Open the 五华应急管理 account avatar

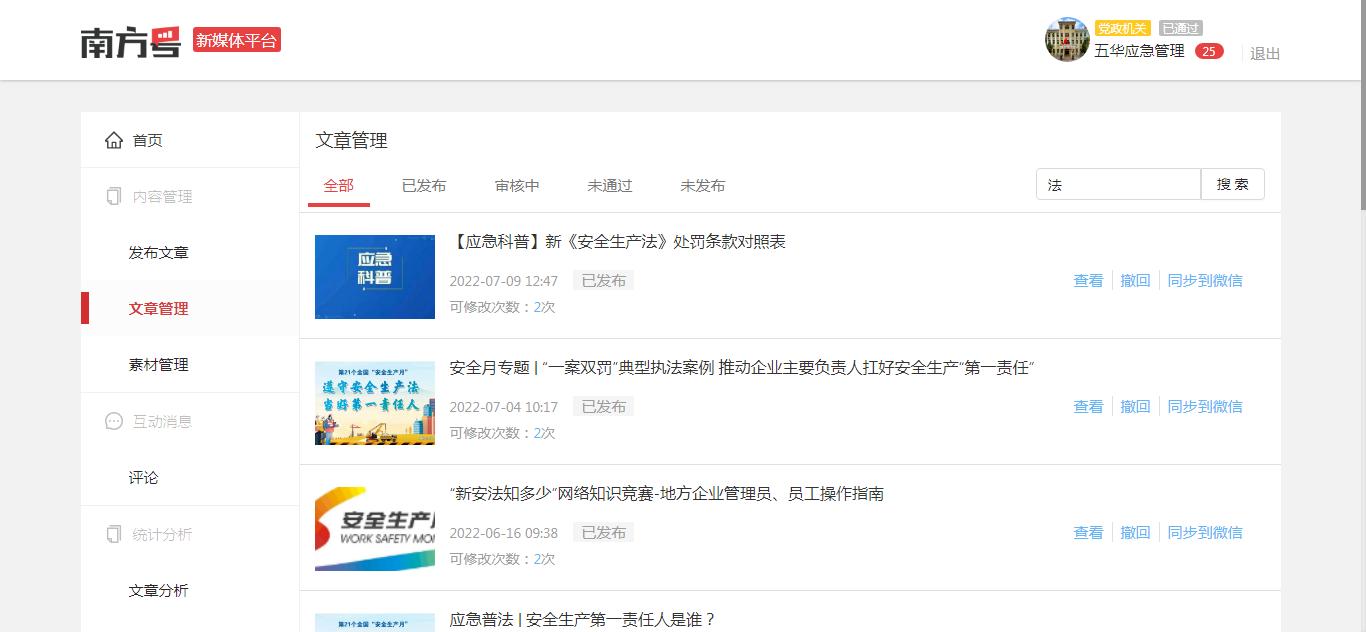pos(1067,40)
